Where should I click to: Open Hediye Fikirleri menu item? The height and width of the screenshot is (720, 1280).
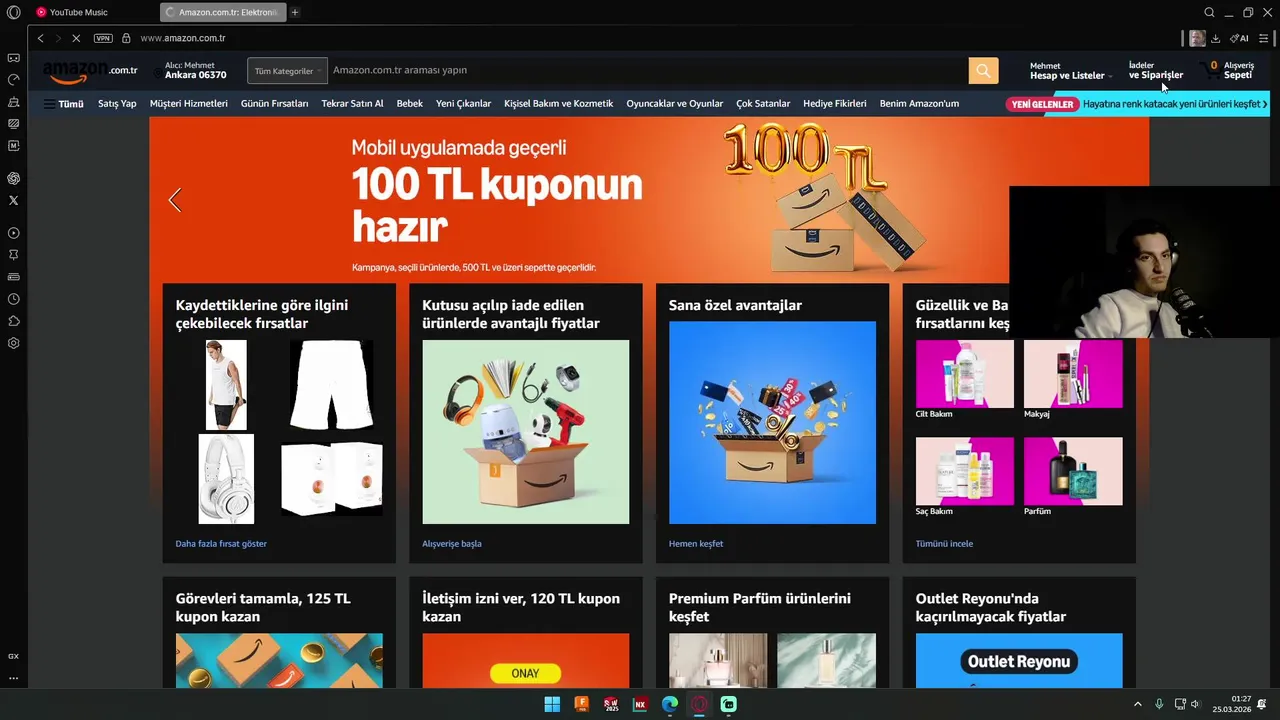pyautogui.click(x=834, y=104)
